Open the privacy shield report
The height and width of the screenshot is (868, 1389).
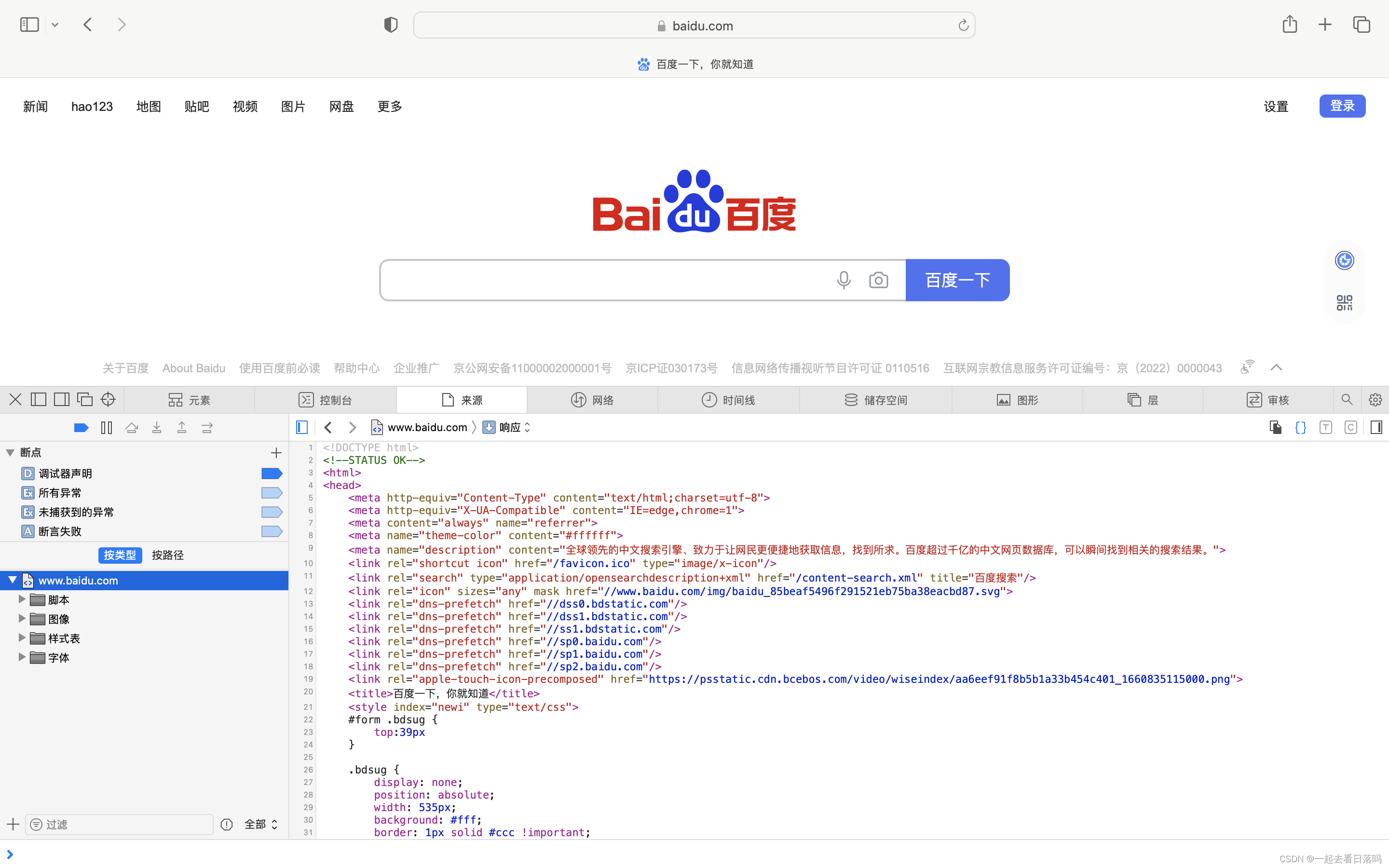391,25
